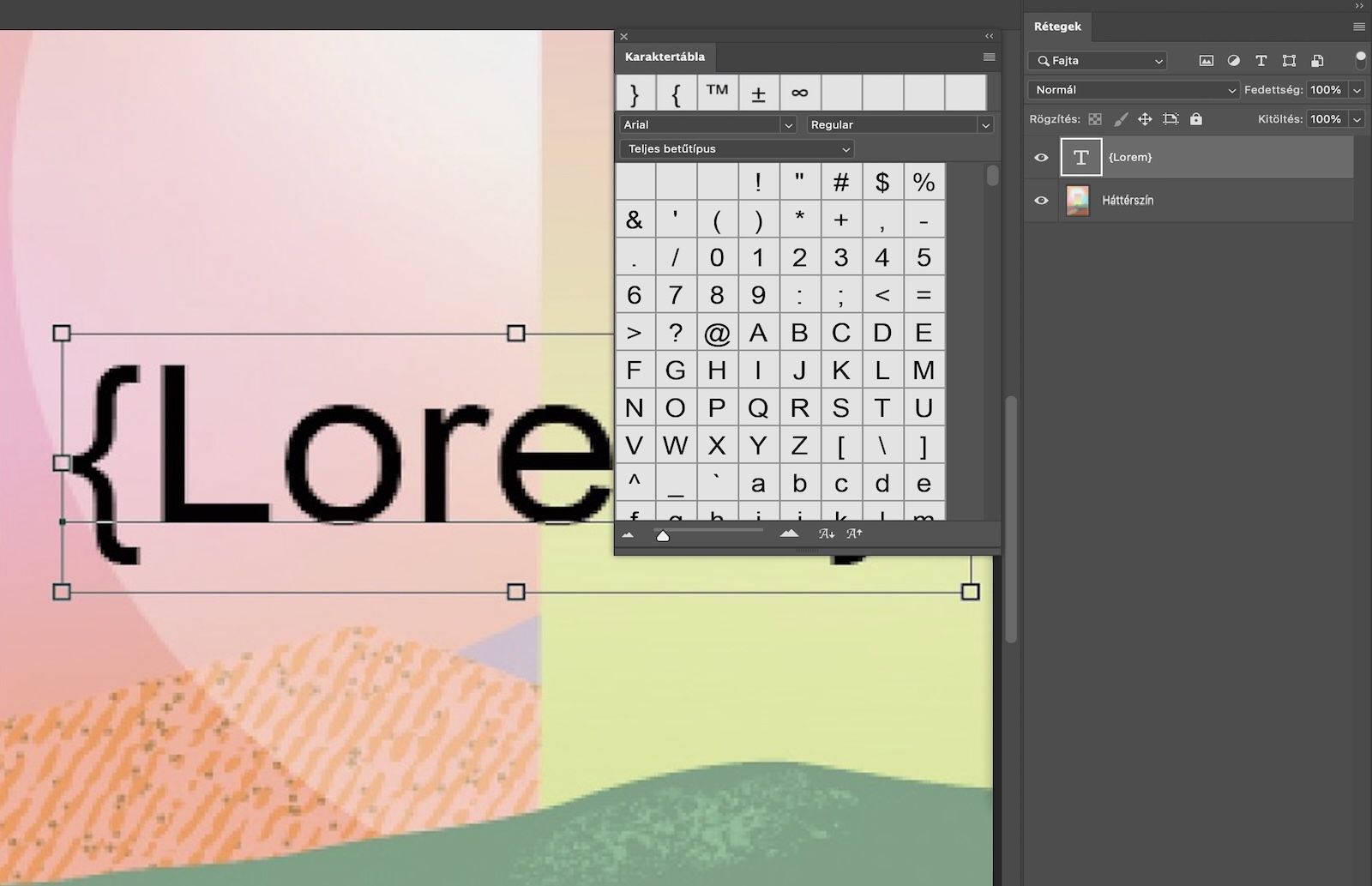Click the Háttérszín layer name
Screen dimensions: 1372x886
(1128, 201)
